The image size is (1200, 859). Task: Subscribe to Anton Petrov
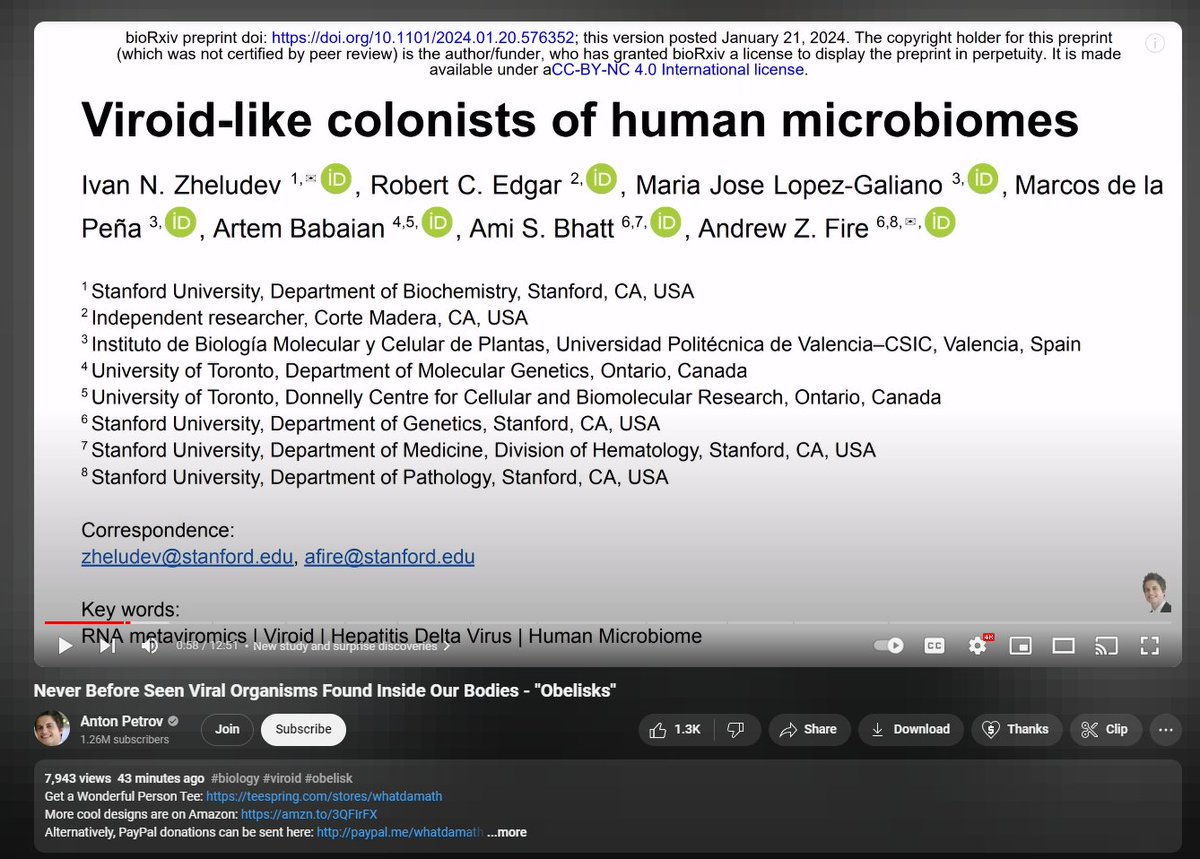(303, 729)
